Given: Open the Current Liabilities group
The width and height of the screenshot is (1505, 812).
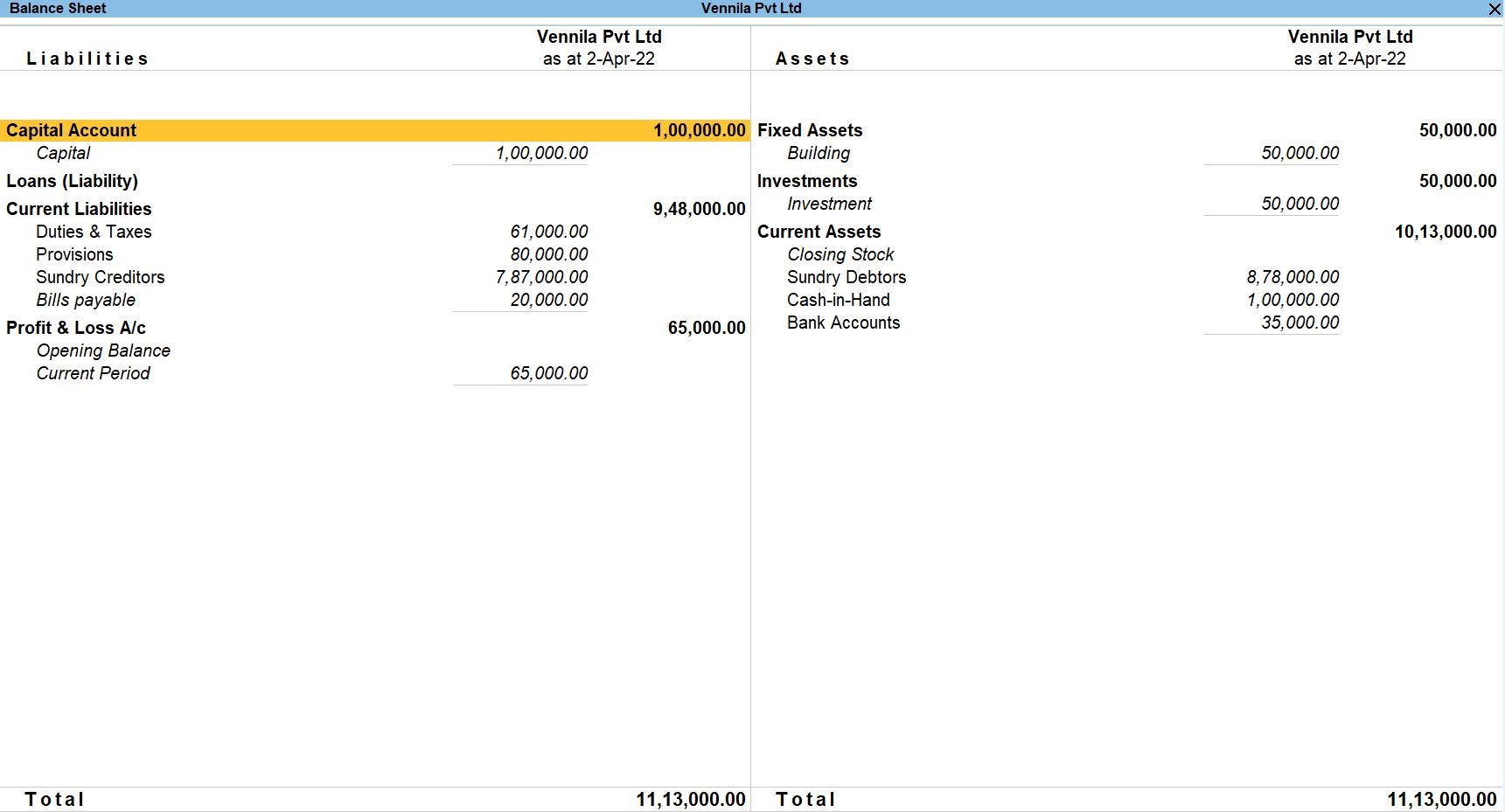Looking at the screenshot, I should 79,209.
